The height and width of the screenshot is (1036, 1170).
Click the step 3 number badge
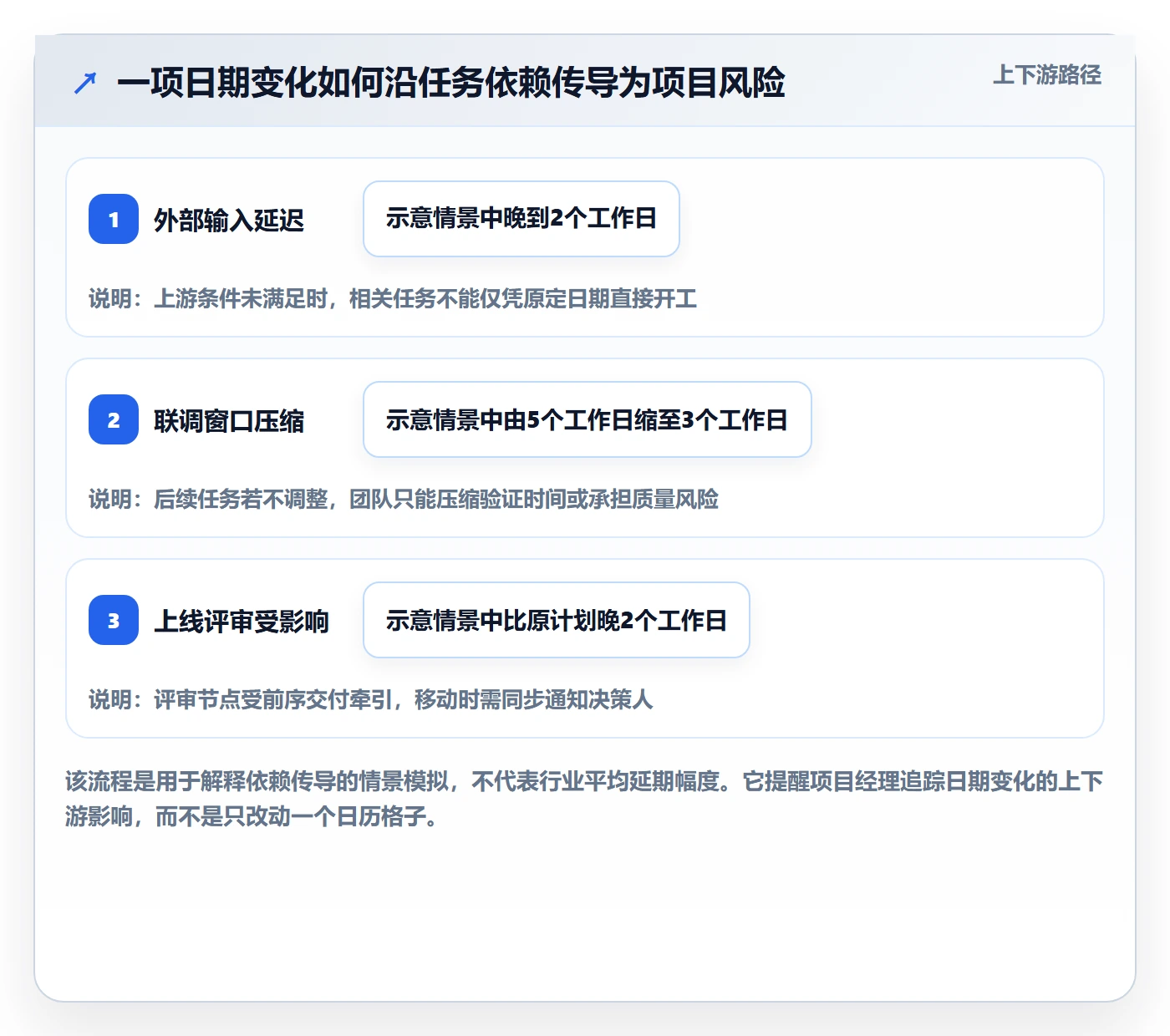pyautogui.click(x=114, y=620)
